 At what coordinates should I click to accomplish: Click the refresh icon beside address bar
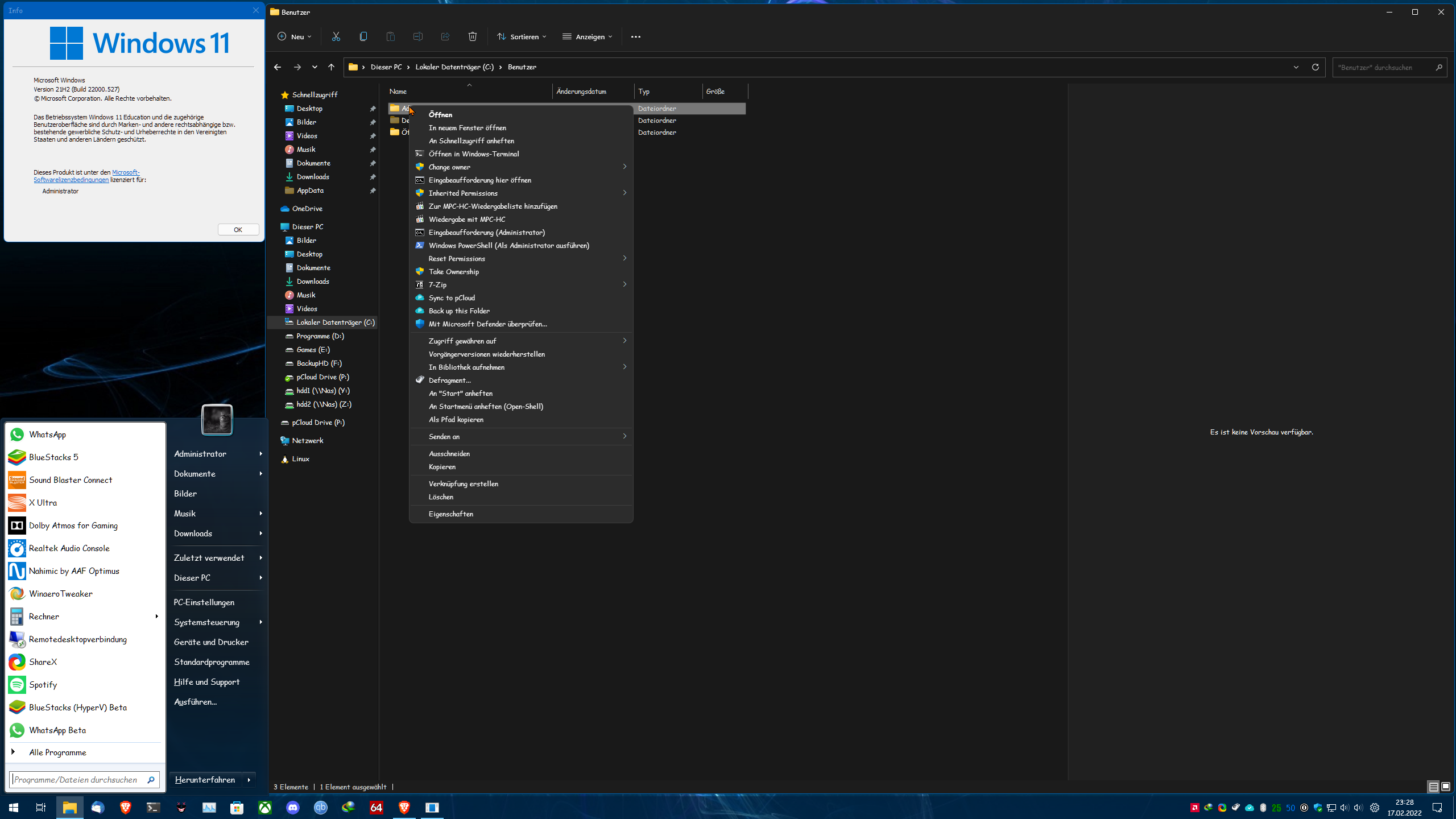1315,67
